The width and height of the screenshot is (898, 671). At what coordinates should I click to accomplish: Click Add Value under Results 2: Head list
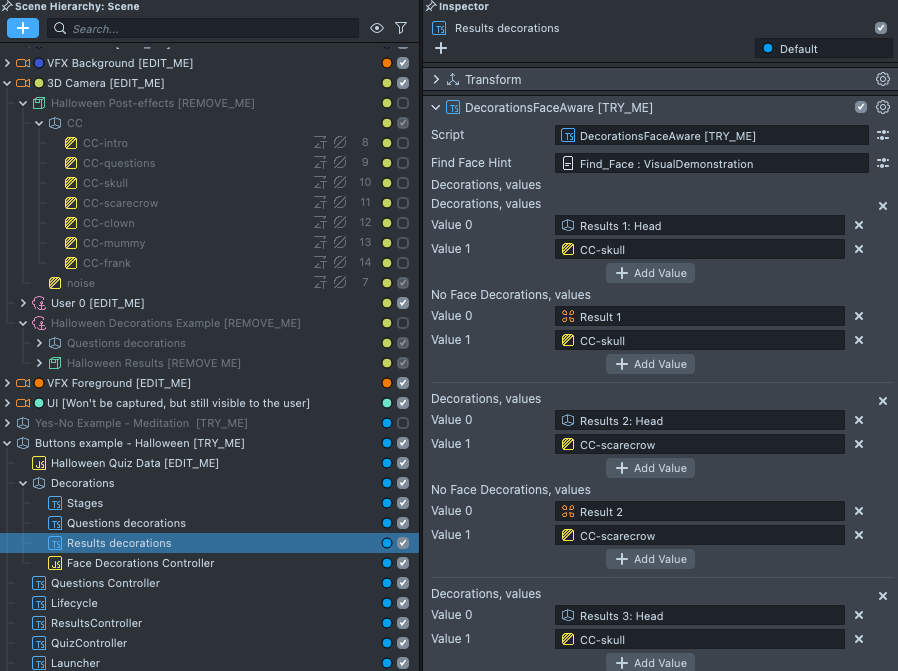pos(650,468)
